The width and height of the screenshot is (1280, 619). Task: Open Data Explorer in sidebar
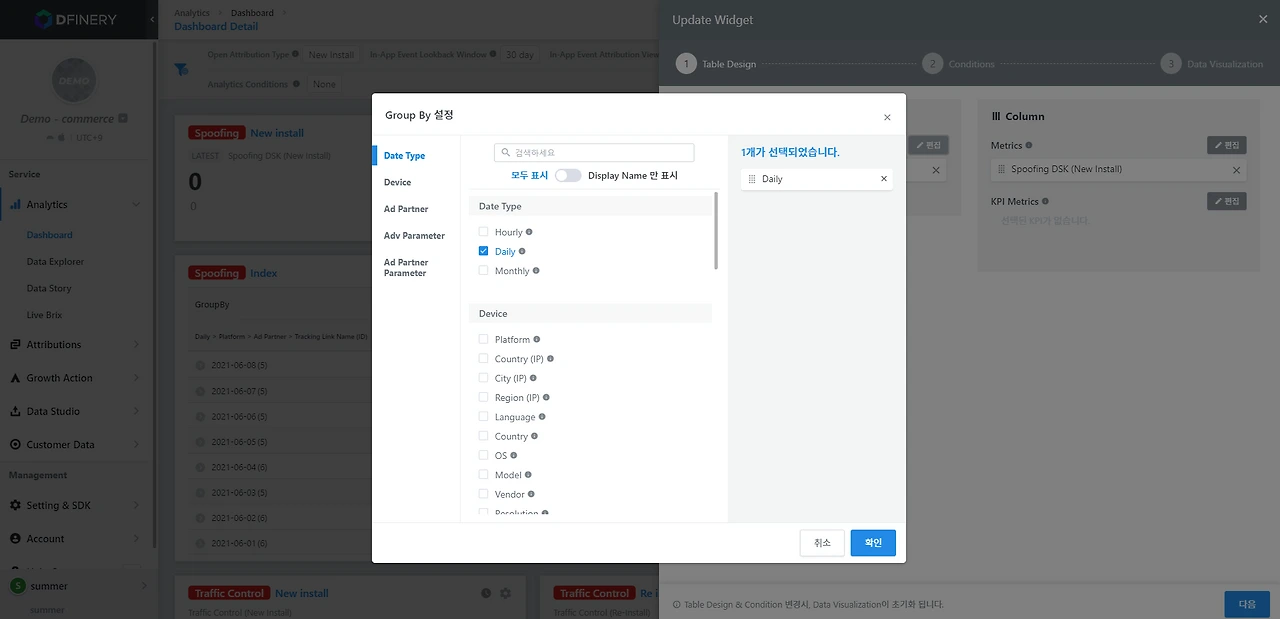tap(55, 262)
